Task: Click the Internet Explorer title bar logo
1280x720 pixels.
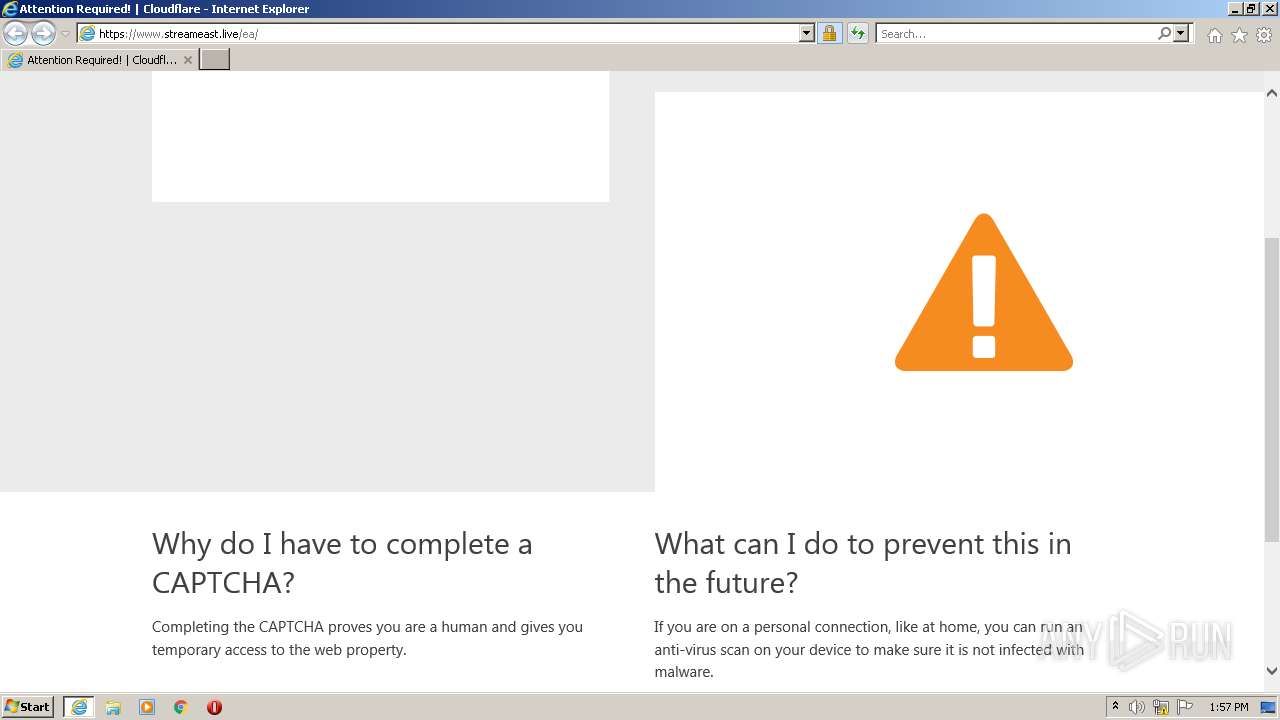Action: (x=10, y=9)
